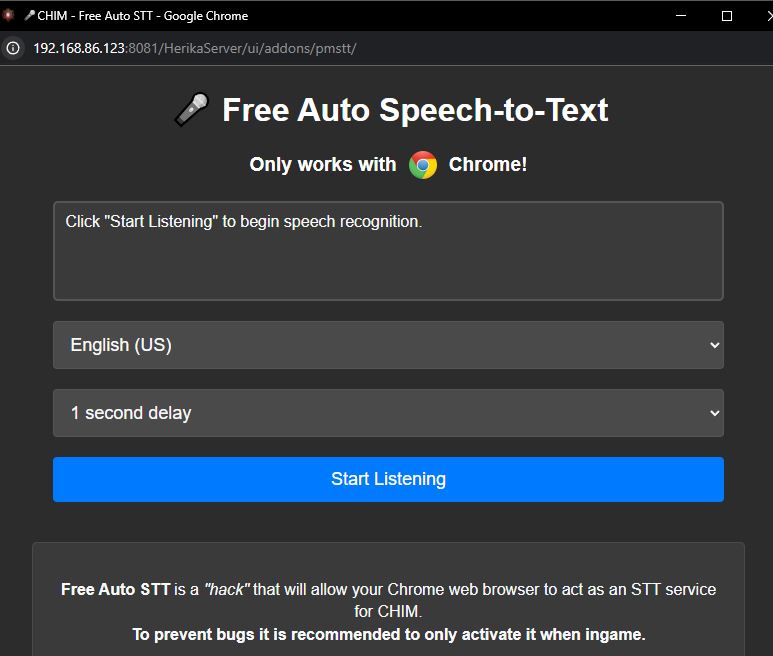Click the "Chrome!" text

point(488,165)
